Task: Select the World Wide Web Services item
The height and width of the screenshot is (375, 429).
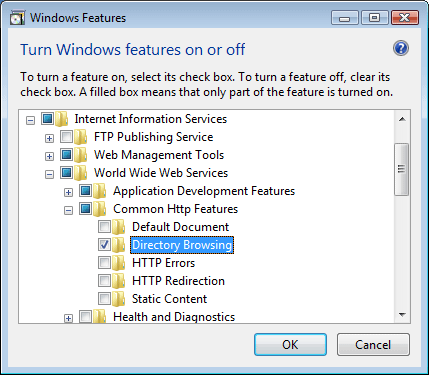Action: [x=161, y=173]
